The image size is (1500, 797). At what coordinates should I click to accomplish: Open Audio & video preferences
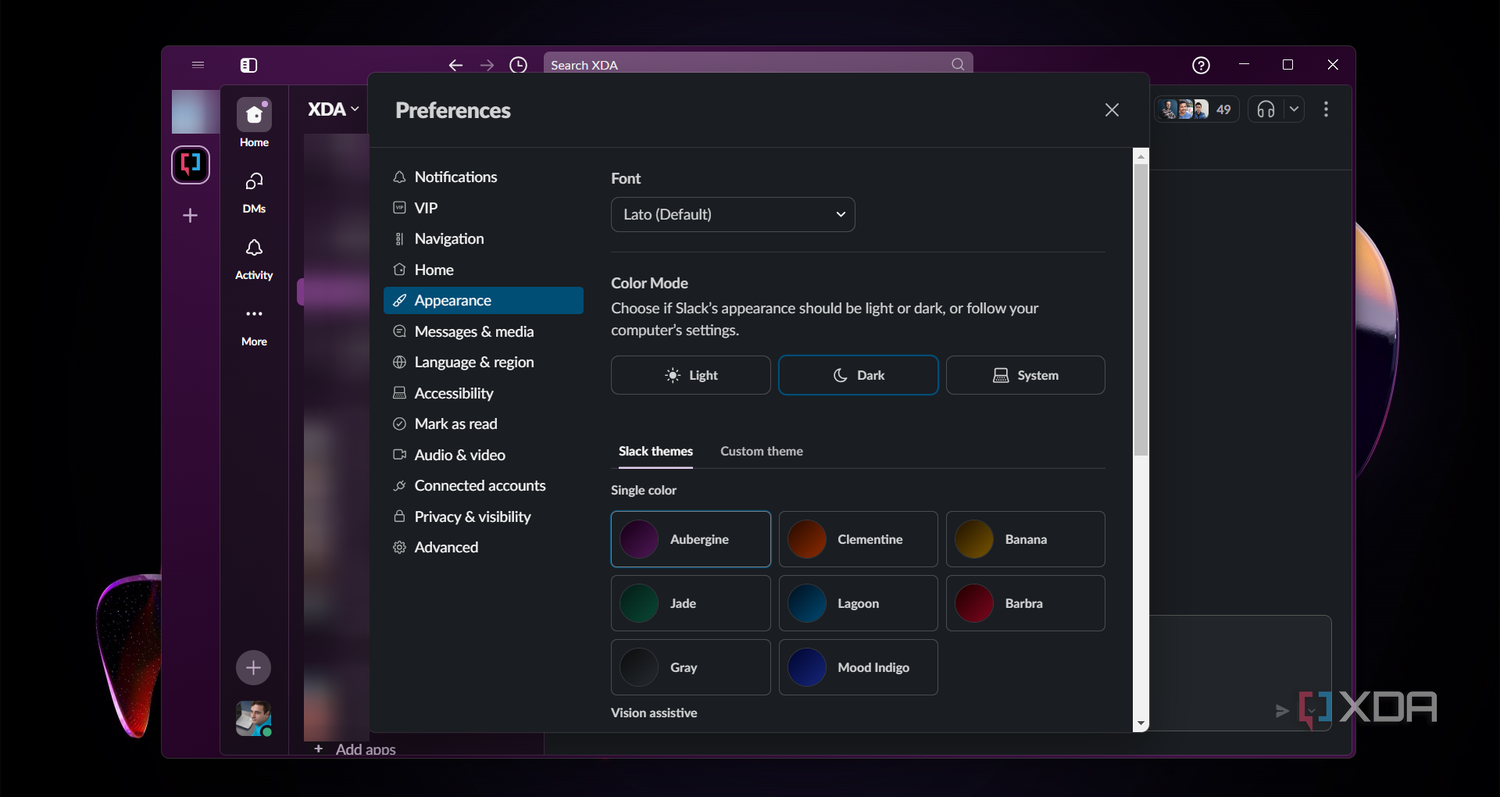click(x=484, y=455)
